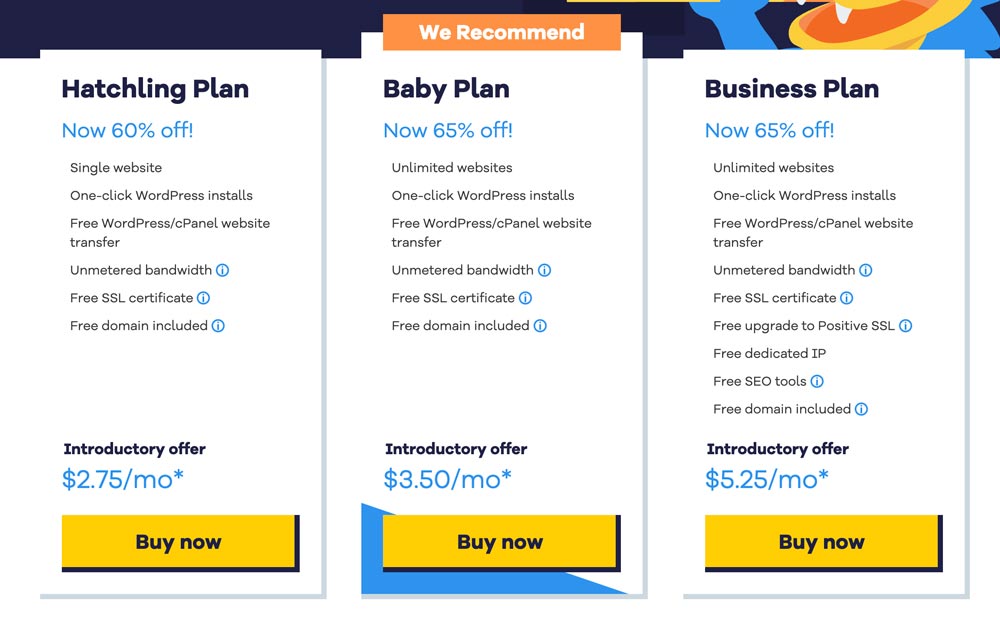
Task: Select Buy now for Business Plan
Action: [821, 541]
